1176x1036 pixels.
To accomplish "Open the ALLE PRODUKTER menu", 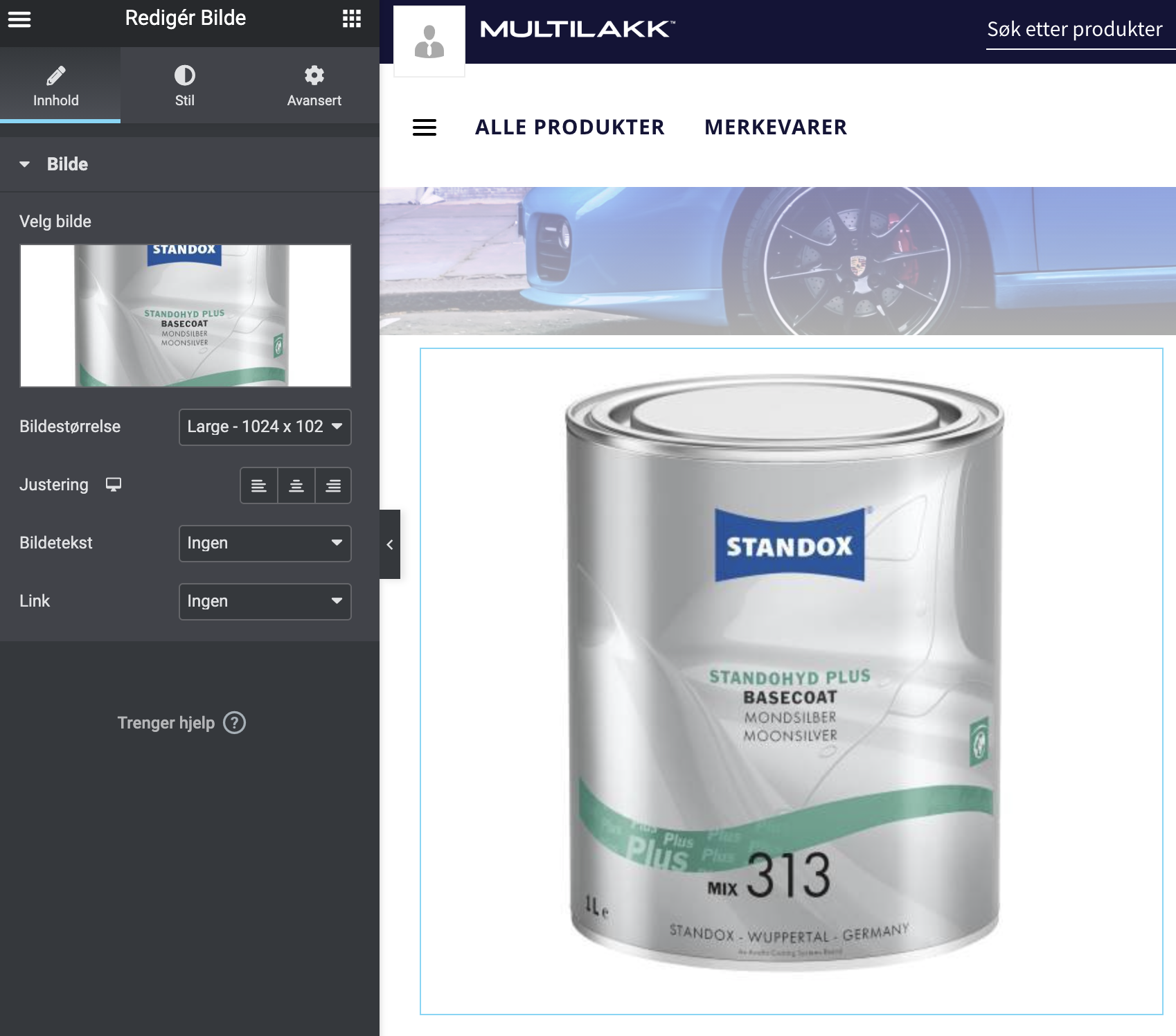I will pyautogui.click(x=570, y=127).
